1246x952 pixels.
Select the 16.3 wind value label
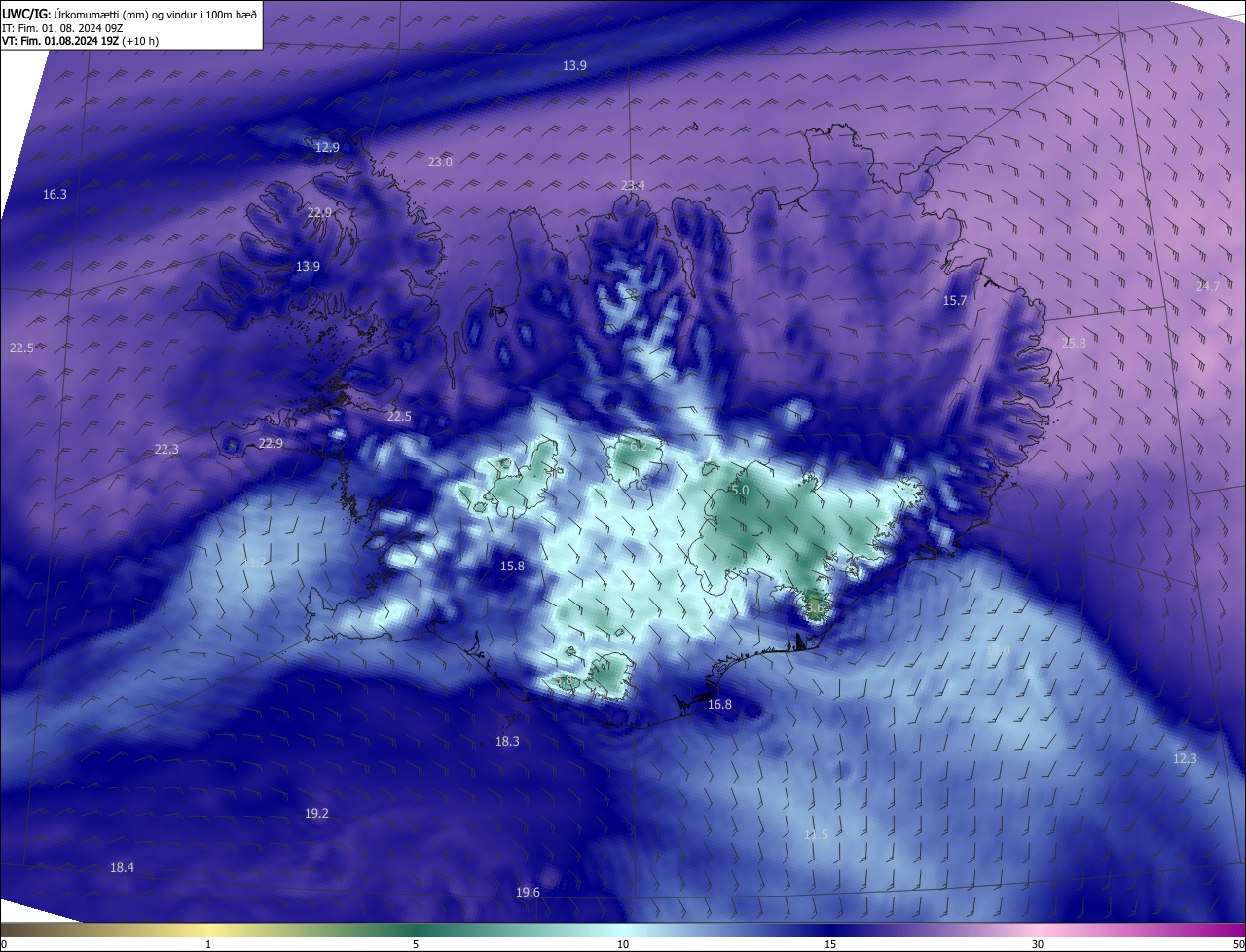pos(55,195)
